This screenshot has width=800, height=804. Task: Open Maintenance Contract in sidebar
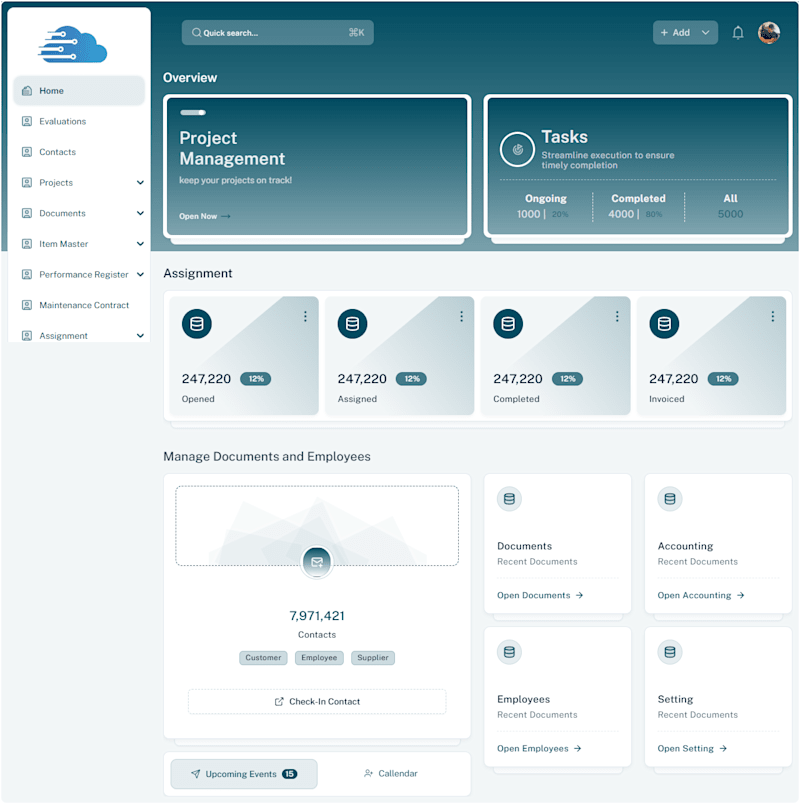(x=79, y=305)
